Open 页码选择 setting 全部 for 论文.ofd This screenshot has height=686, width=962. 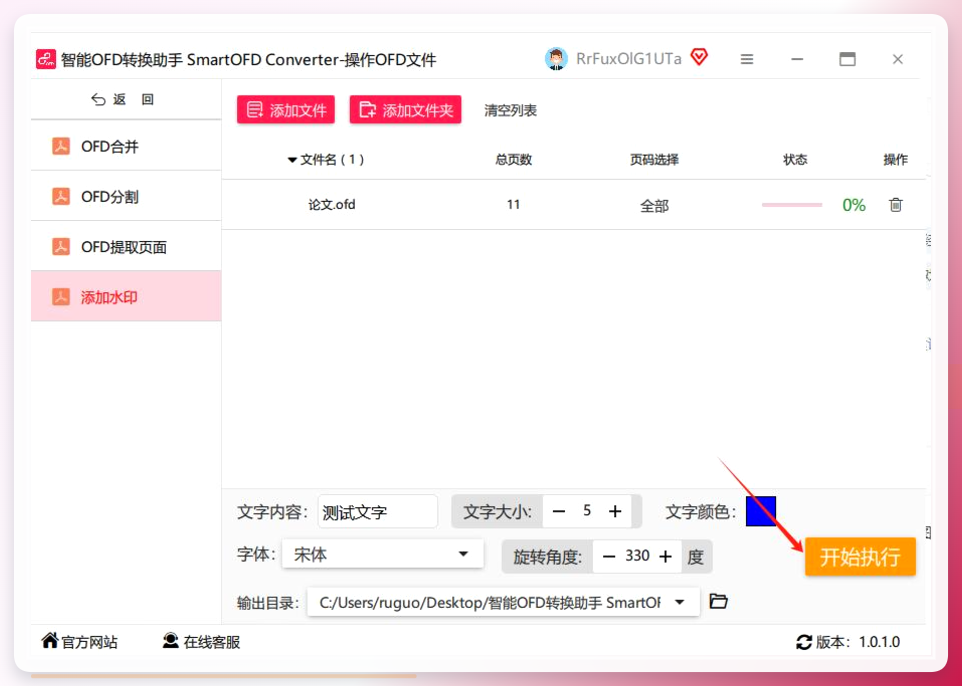654,206
